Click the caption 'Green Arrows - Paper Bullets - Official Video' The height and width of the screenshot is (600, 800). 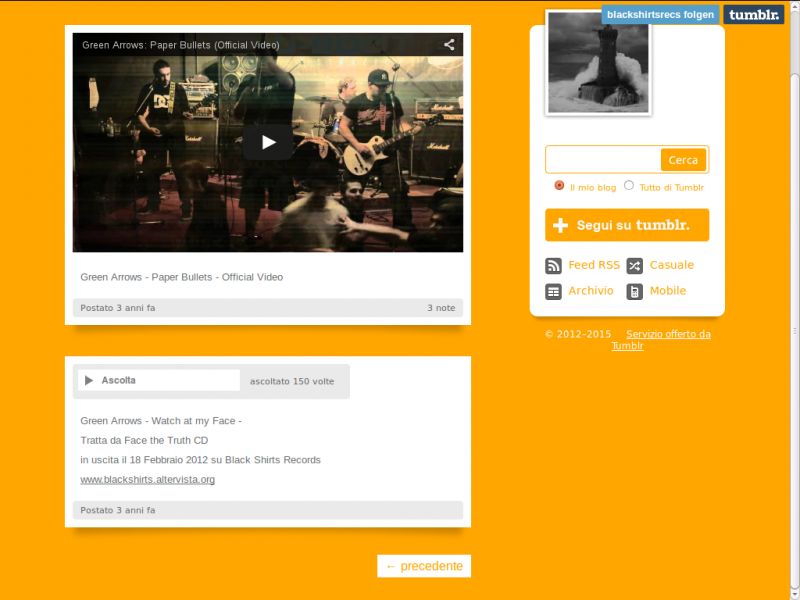[x=182, y=277]
